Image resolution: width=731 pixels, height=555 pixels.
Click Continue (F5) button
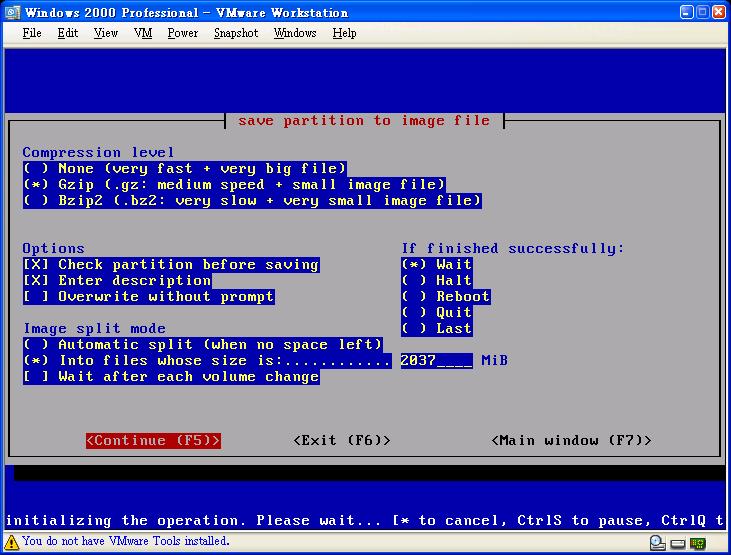tap(153, 440)
